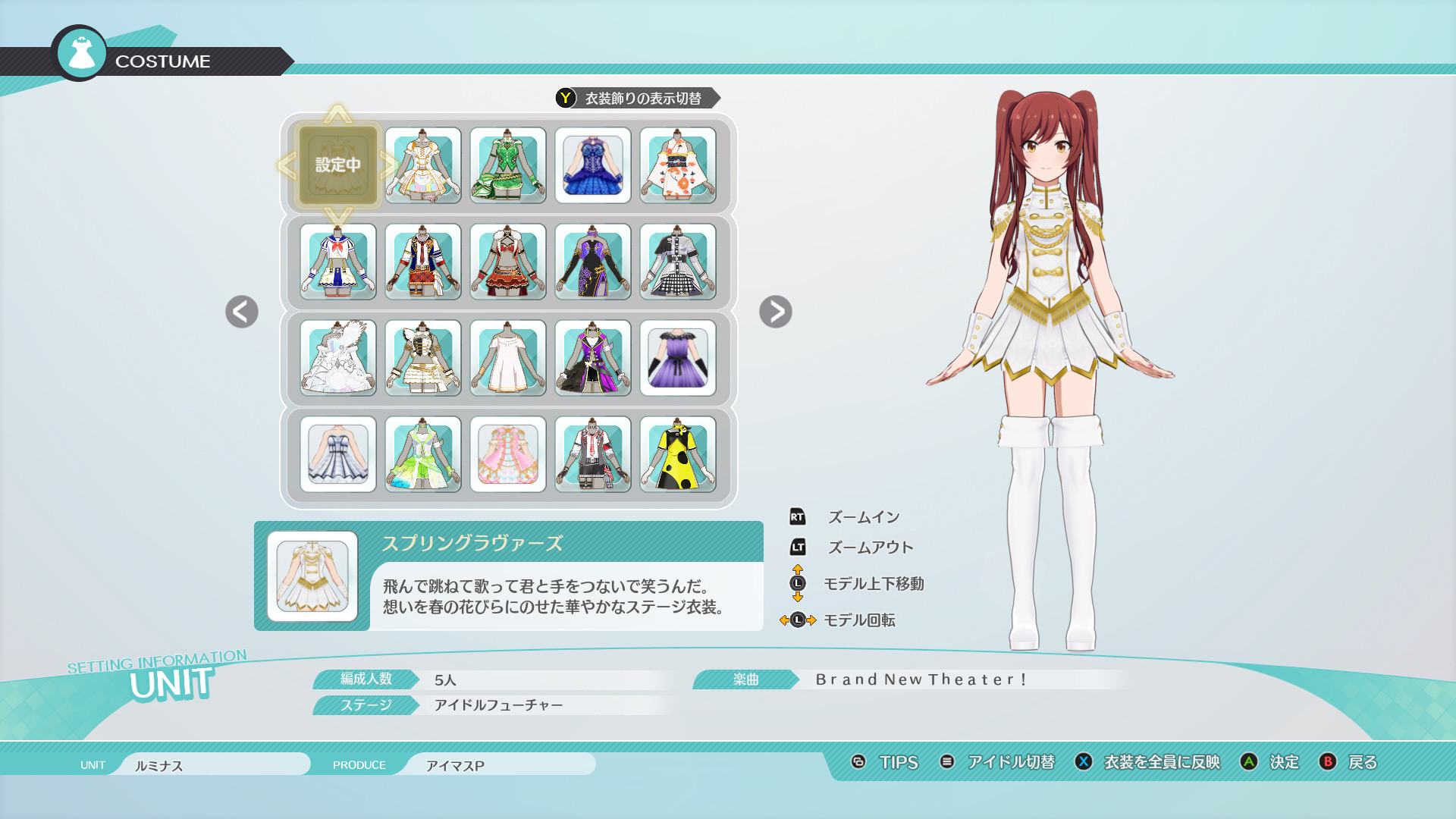Click the ズームイン text label
1456x819 pixels.
pos(864,517)
